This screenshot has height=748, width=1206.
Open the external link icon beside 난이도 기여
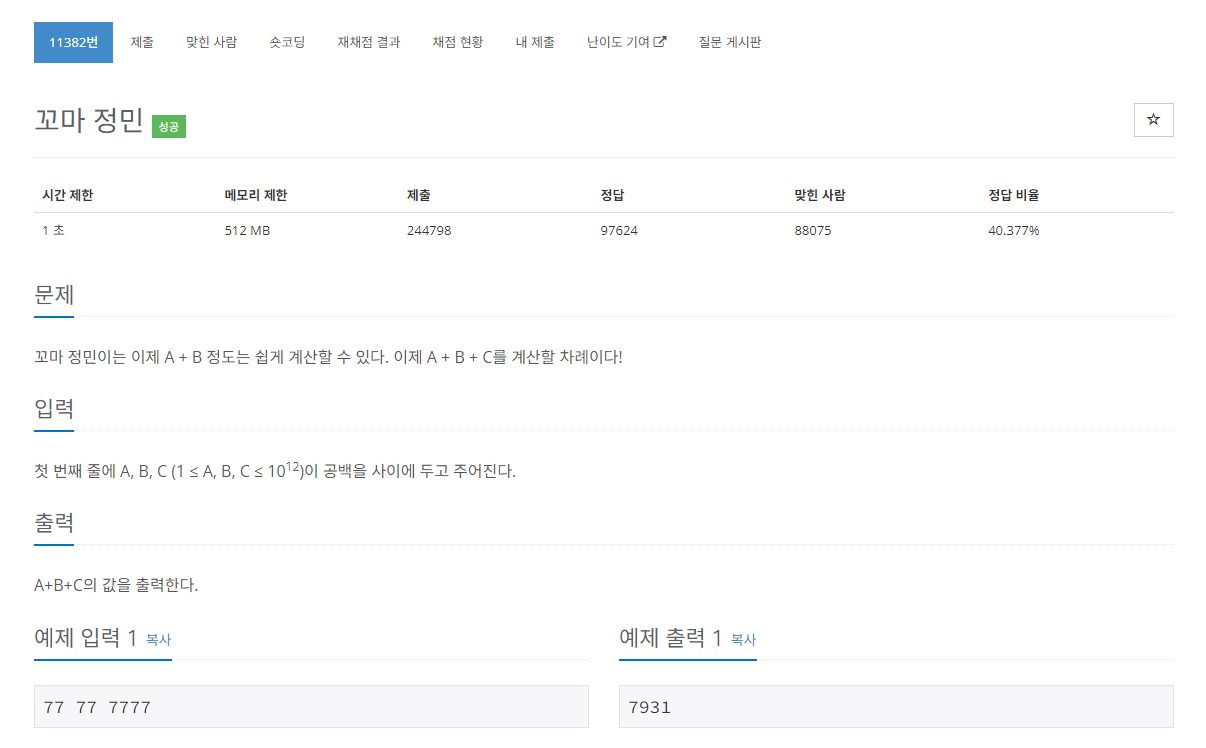658,41
